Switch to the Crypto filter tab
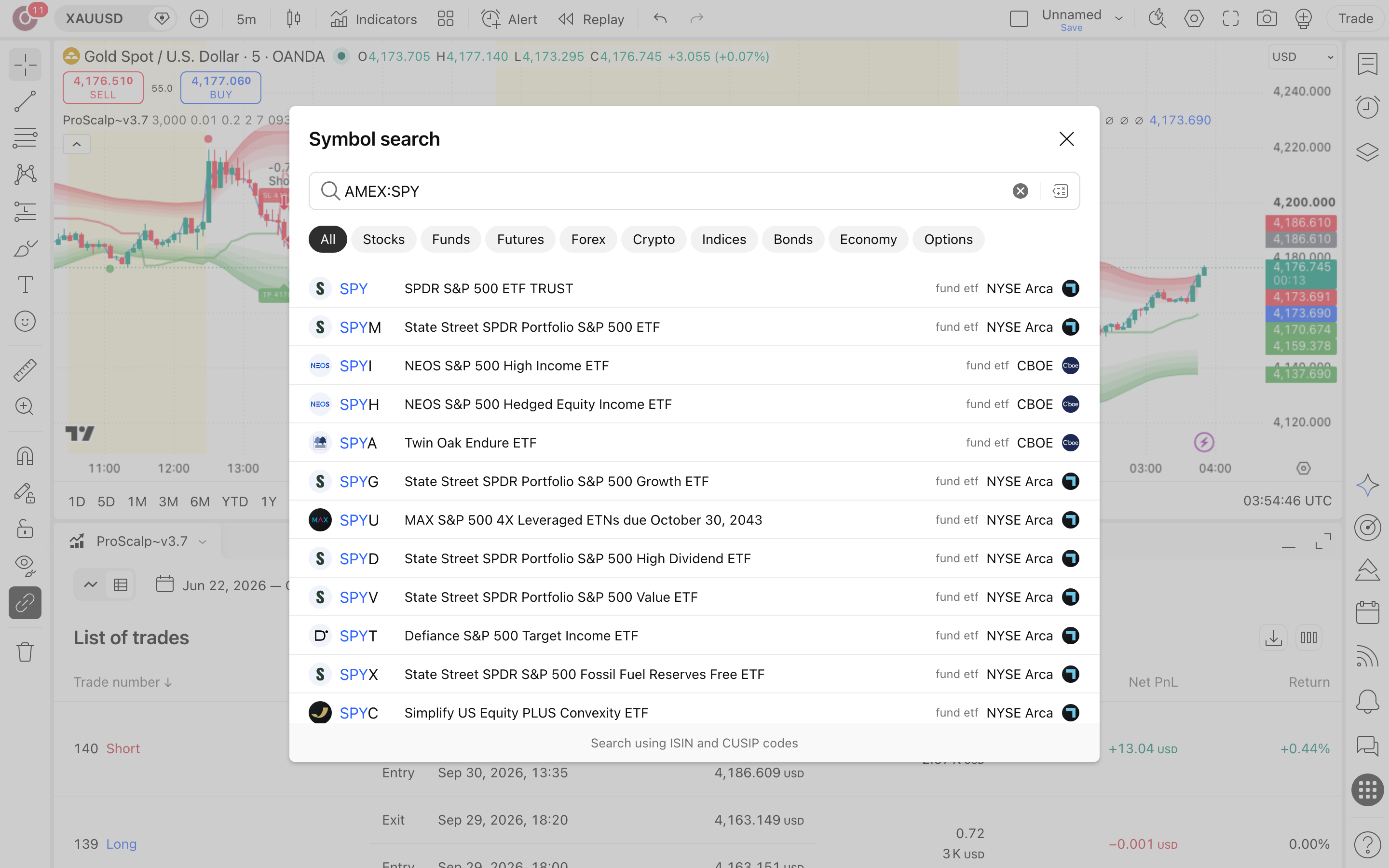 (x=653, y=239)
